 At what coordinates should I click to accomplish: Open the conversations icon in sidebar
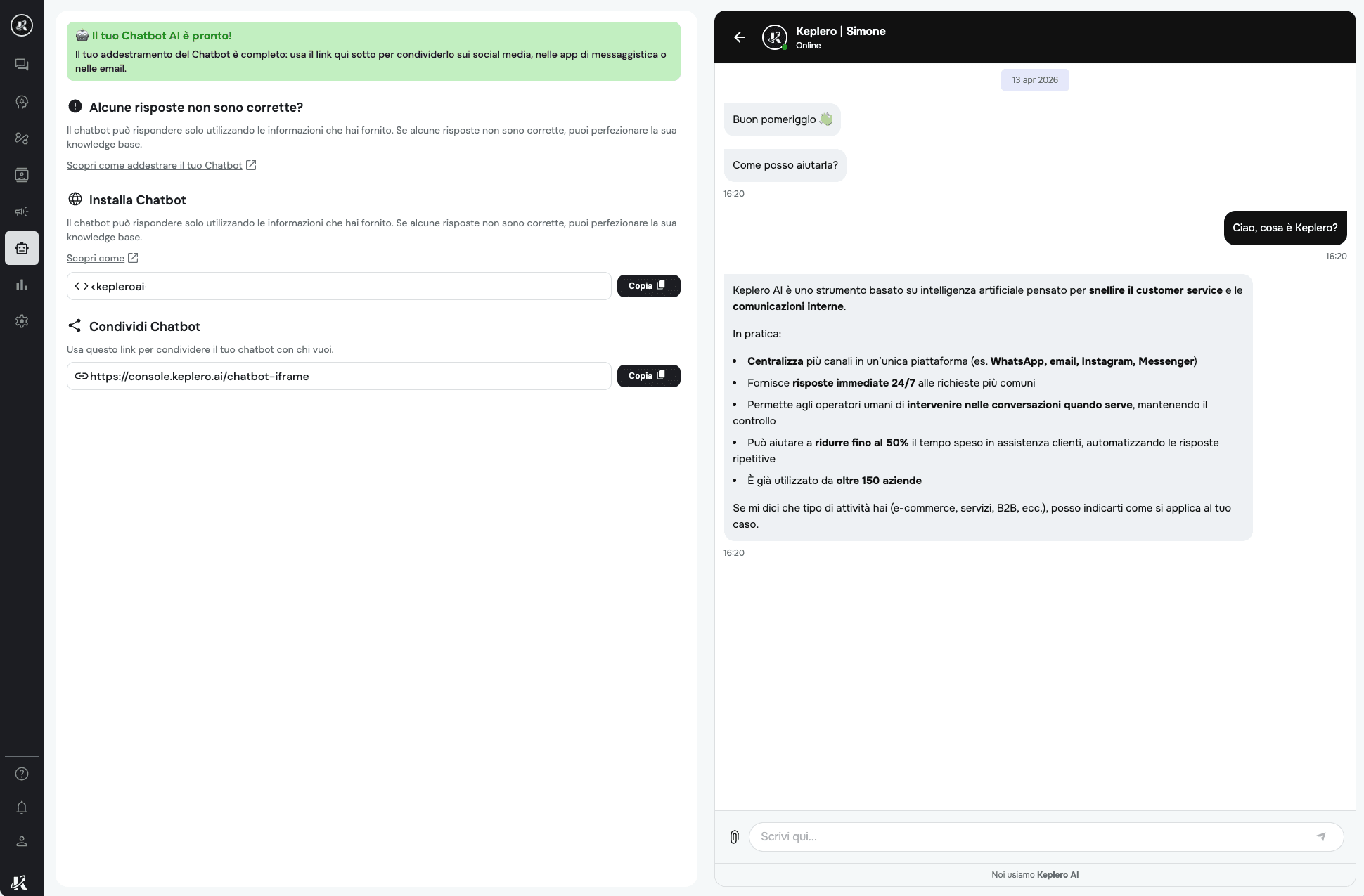point(22,65)
